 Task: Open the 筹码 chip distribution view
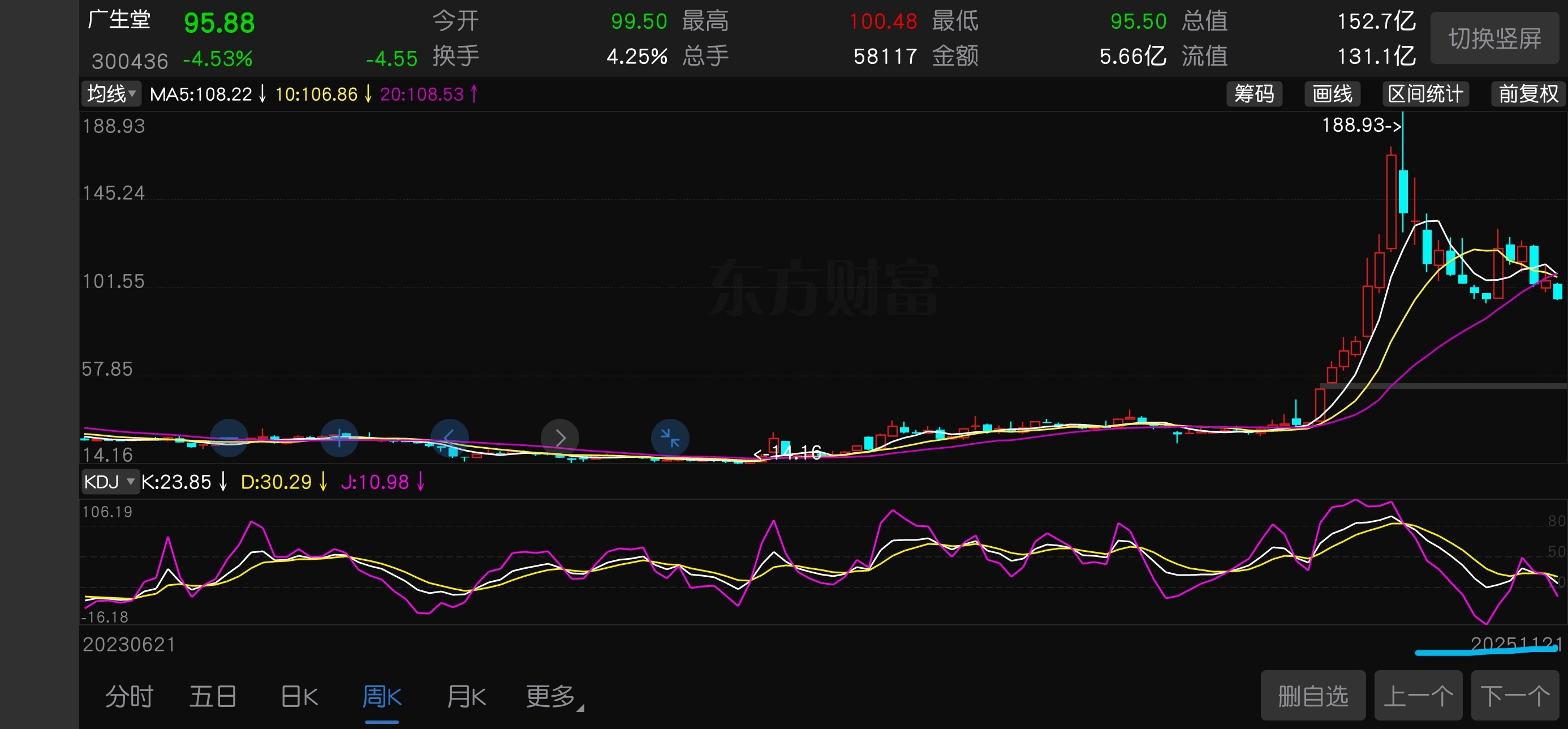pyautogui.click(x=1254, y=94)
